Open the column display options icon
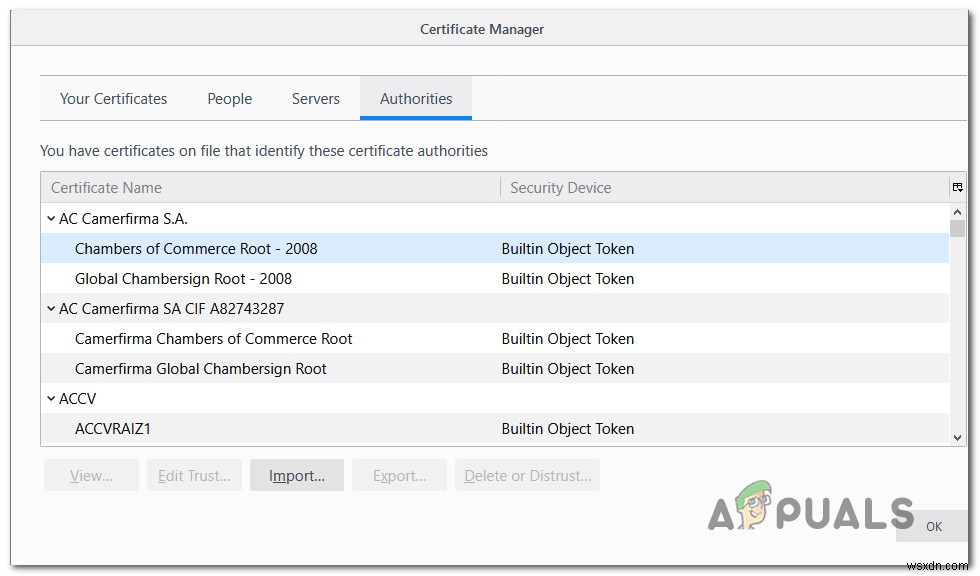 tap(958, 186)
